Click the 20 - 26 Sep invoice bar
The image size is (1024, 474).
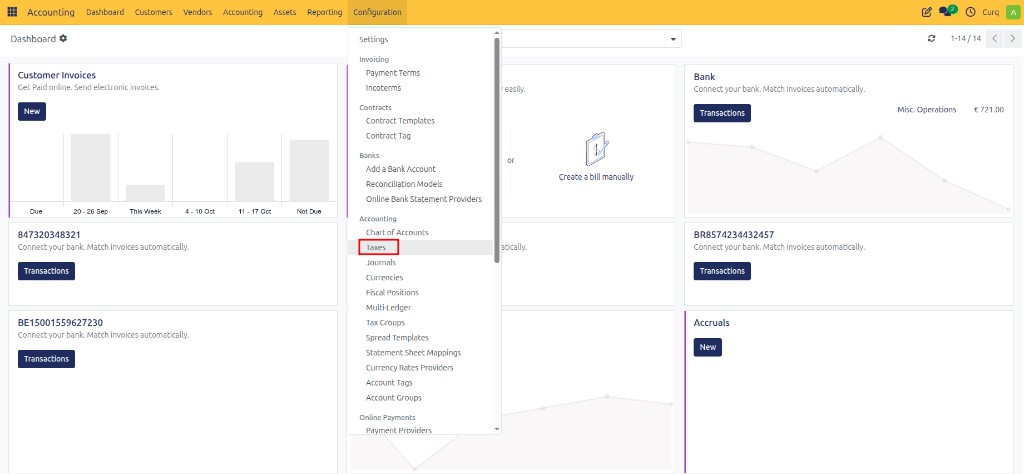[x=91, y=167]
